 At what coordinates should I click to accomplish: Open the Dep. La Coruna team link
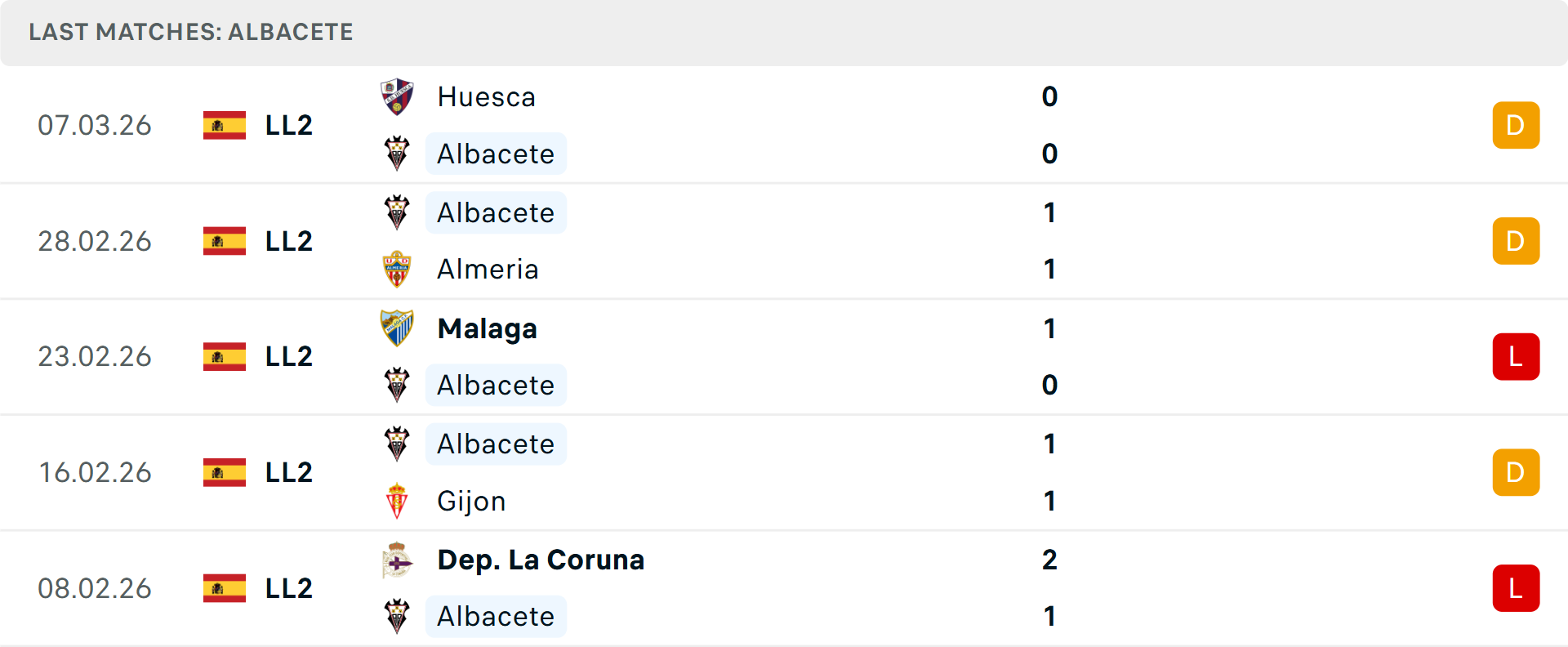pos(541,560)
